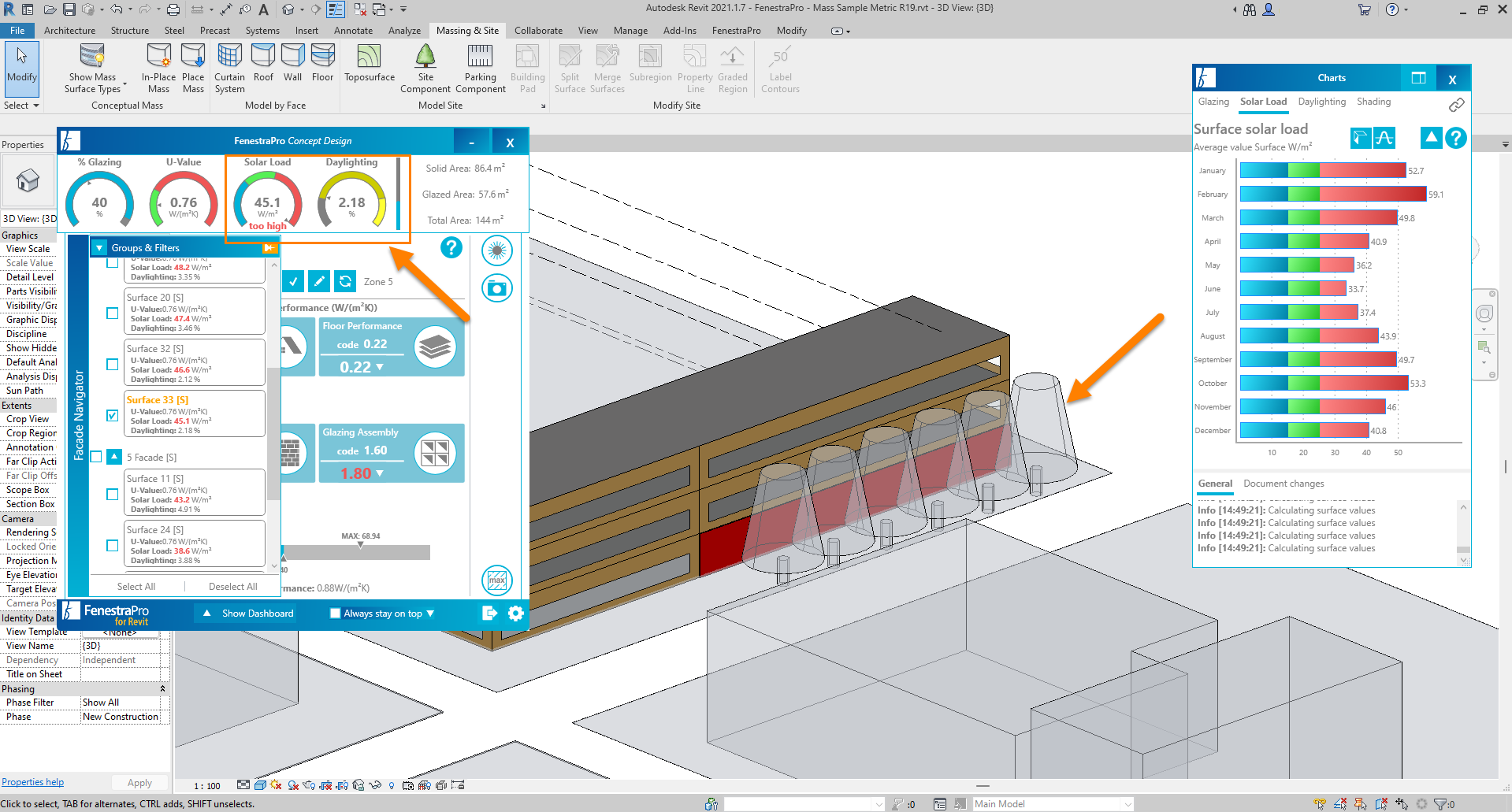
Task: Click the In-Place Mass tool
Action: 158,69
